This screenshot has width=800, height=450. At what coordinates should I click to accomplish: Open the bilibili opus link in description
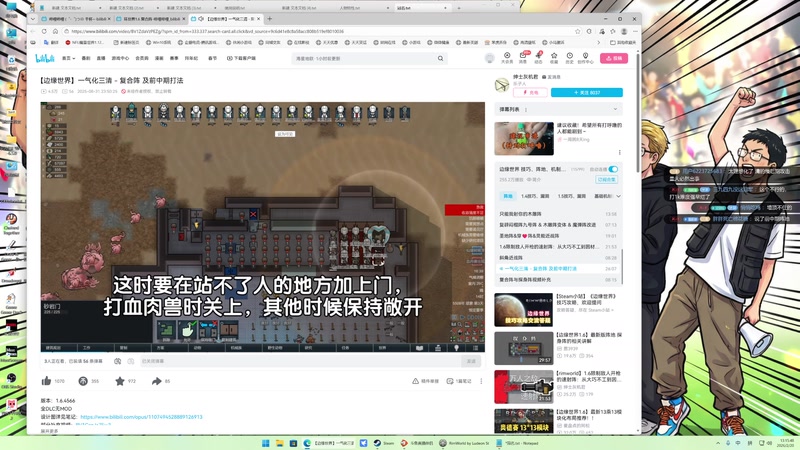141,417
